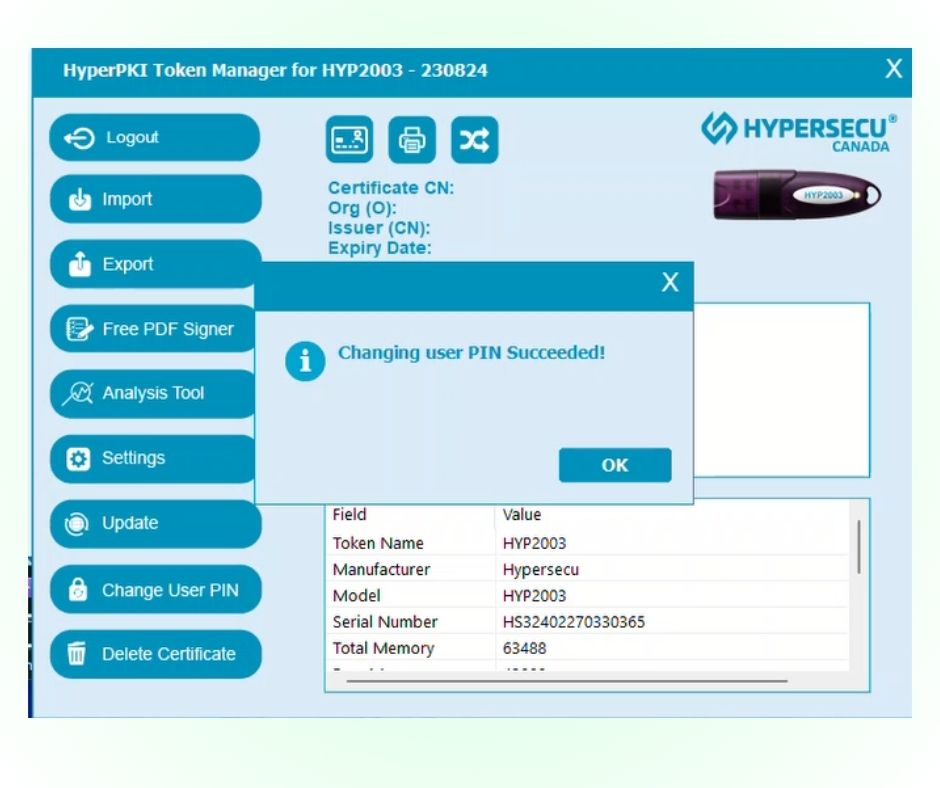Screen dimensions: 940x788
Task: Click the value 'Hypersecu'
Action: click(x=541, y=569)
